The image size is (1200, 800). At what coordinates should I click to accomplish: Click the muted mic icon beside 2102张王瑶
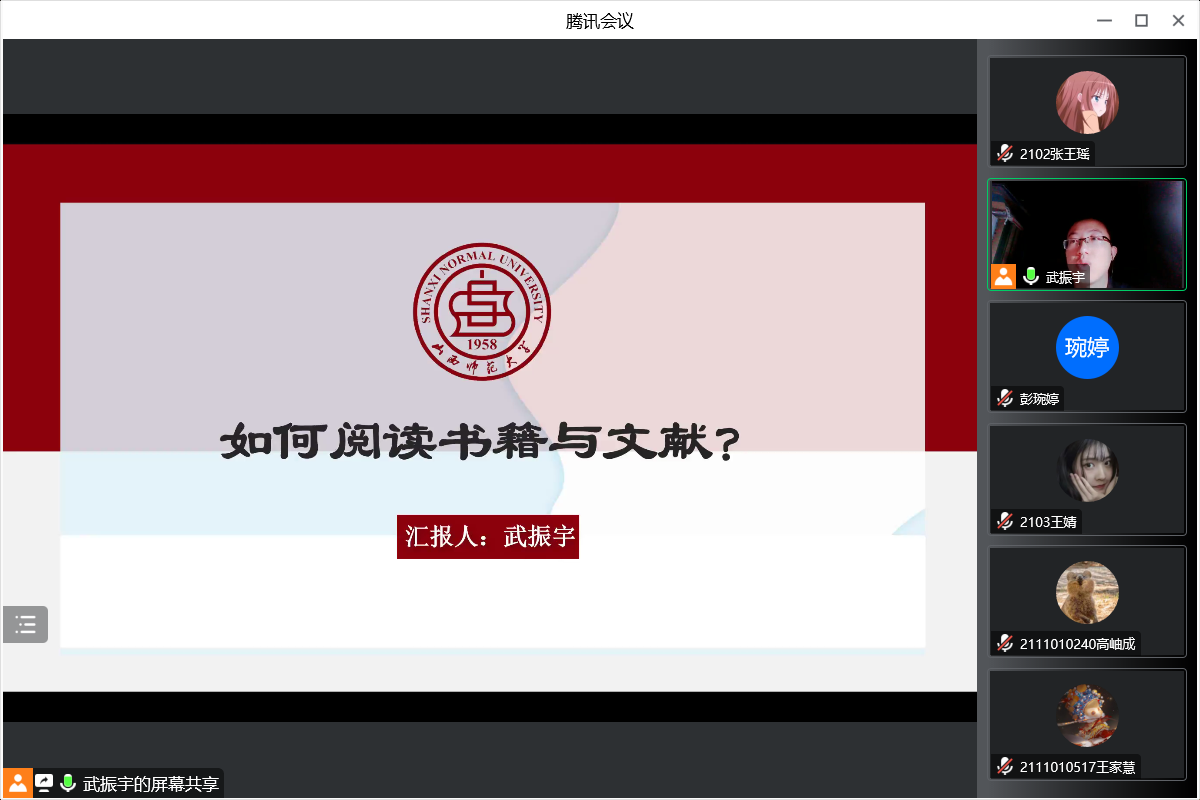1005,154
